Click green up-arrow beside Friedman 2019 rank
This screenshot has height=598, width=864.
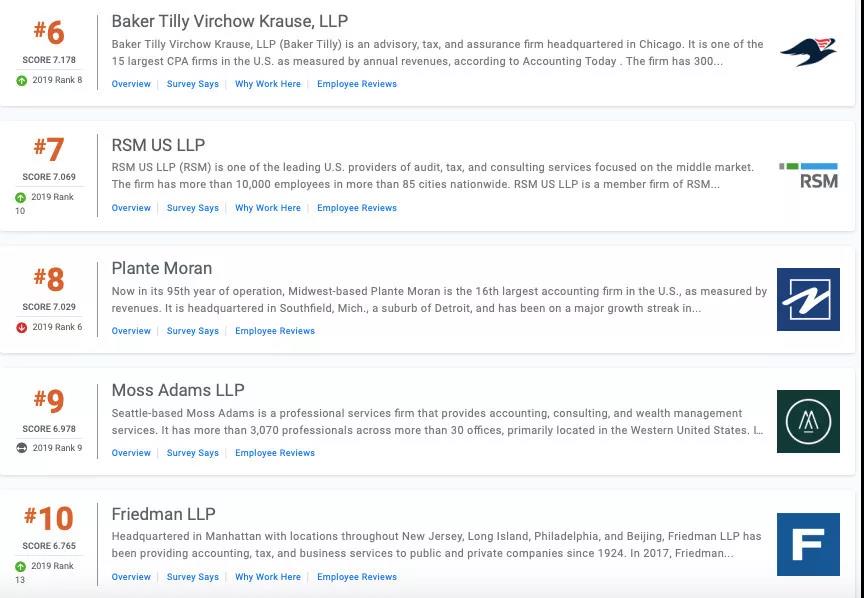(20, 567)
